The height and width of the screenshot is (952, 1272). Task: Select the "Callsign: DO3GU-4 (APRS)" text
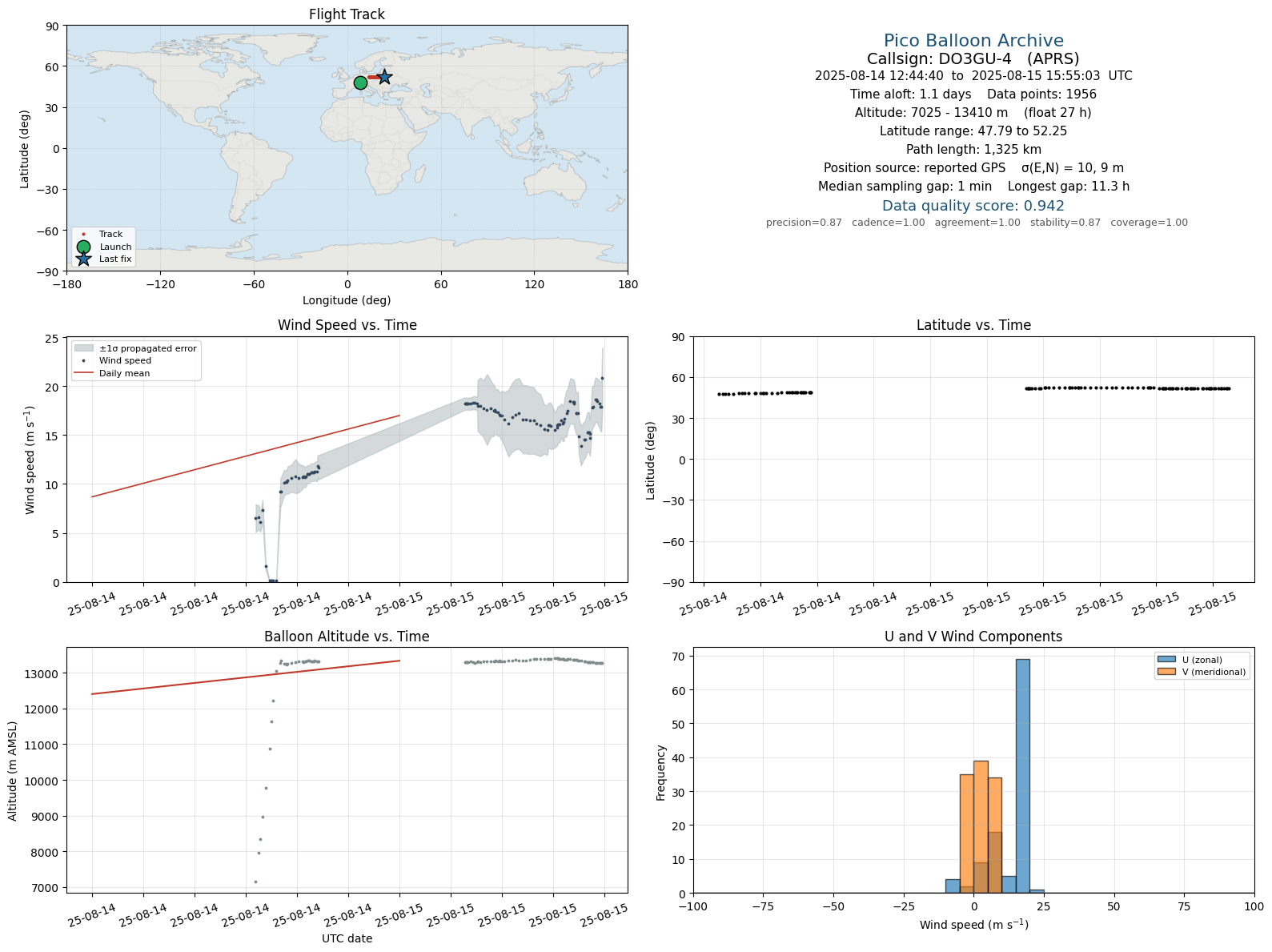(973, 58)
